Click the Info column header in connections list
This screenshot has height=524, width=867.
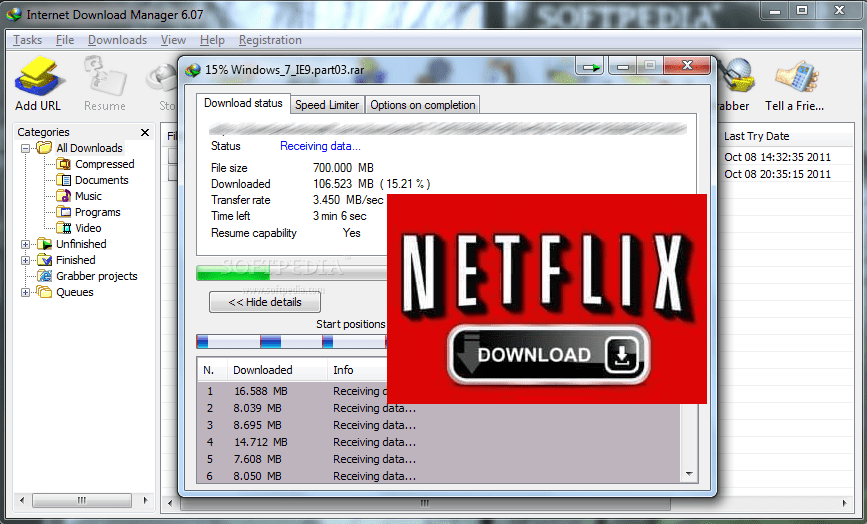coord(357,370)
